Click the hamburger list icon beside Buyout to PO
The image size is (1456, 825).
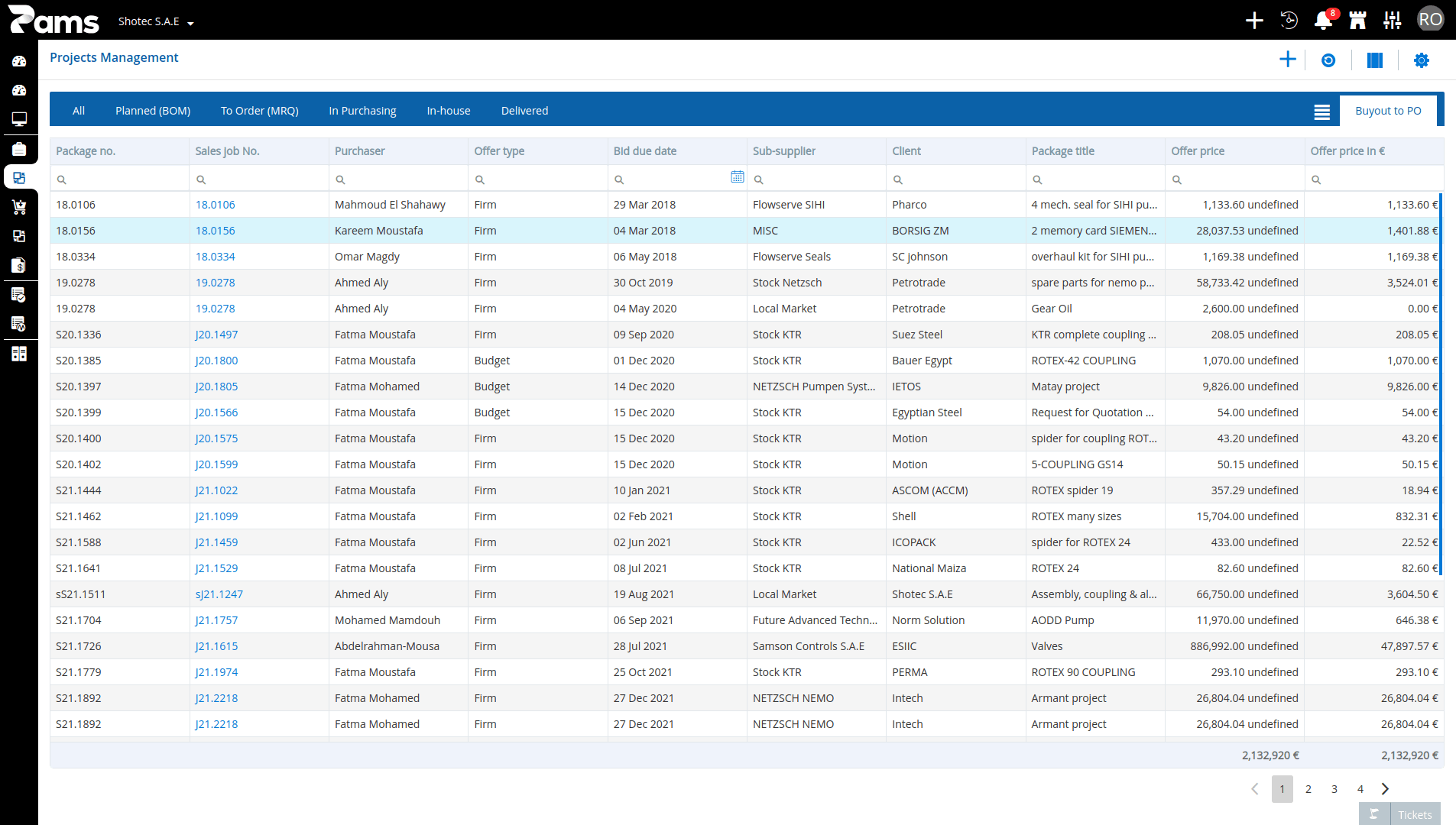click(1322, 112)
